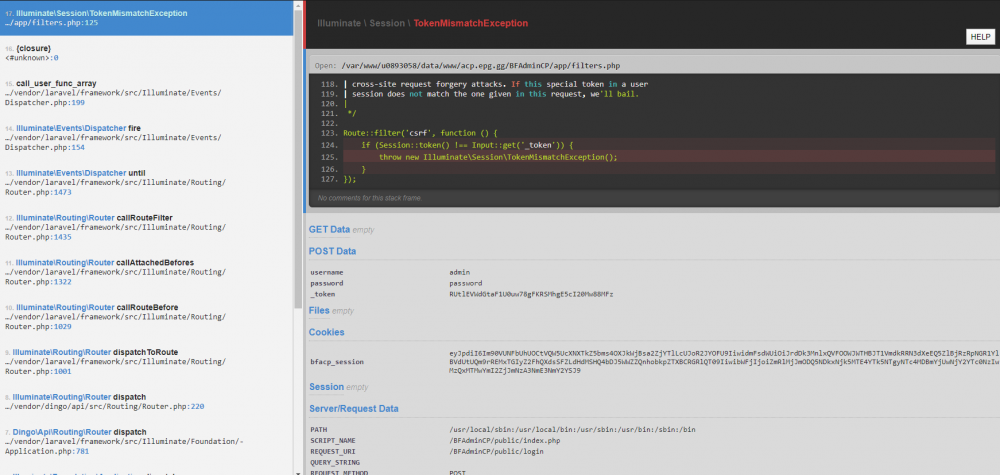Screen dimensions: 1000x475
Task: Click the POST Data section heading
Action: 333,251
